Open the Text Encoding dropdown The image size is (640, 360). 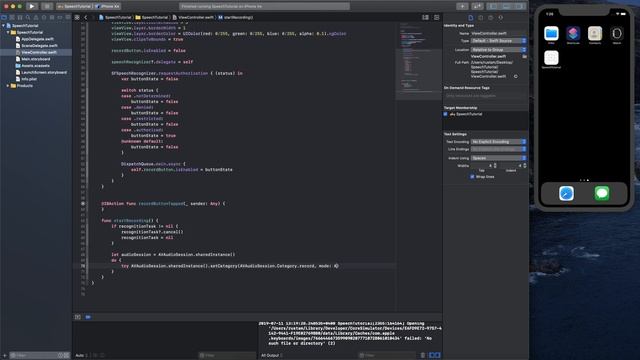click(498, 142)
